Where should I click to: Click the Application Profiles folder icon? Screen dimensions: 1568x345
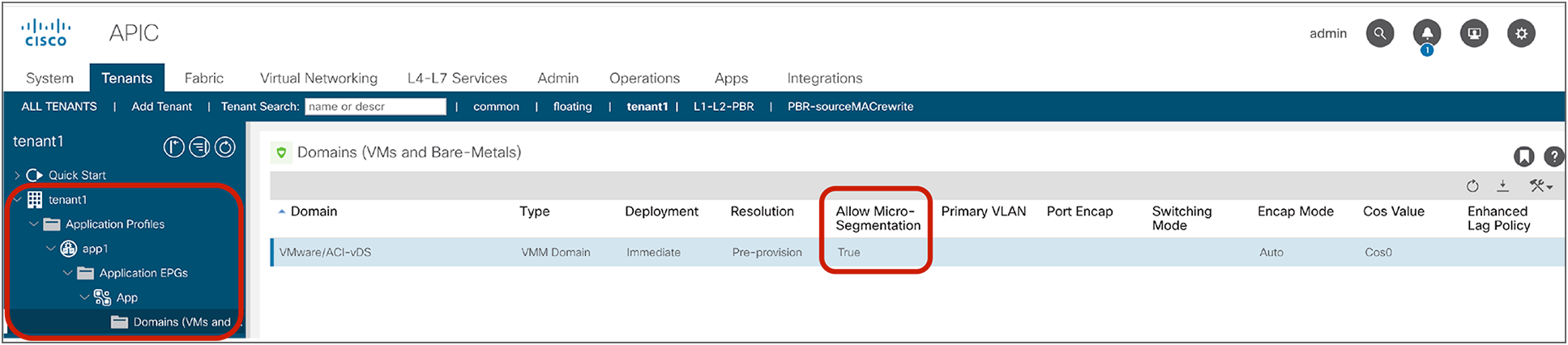(52, 224)
